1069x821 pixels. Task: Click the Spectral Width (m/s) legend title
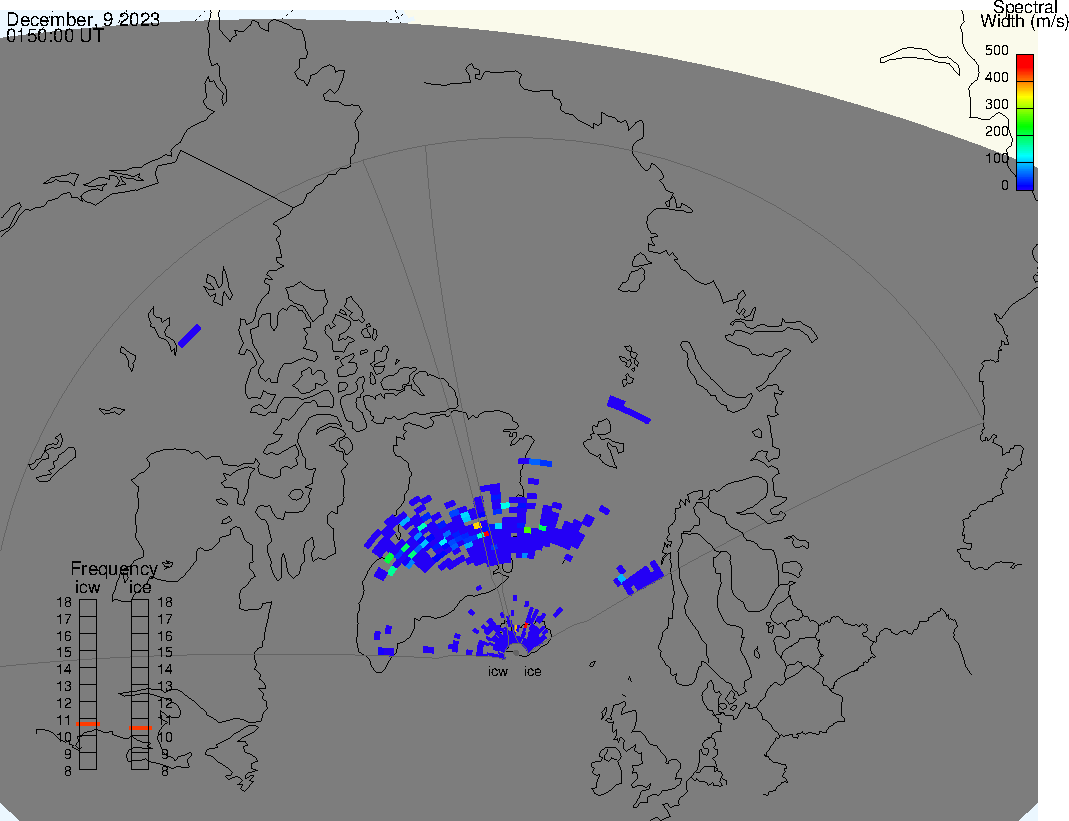(1024, 14)
